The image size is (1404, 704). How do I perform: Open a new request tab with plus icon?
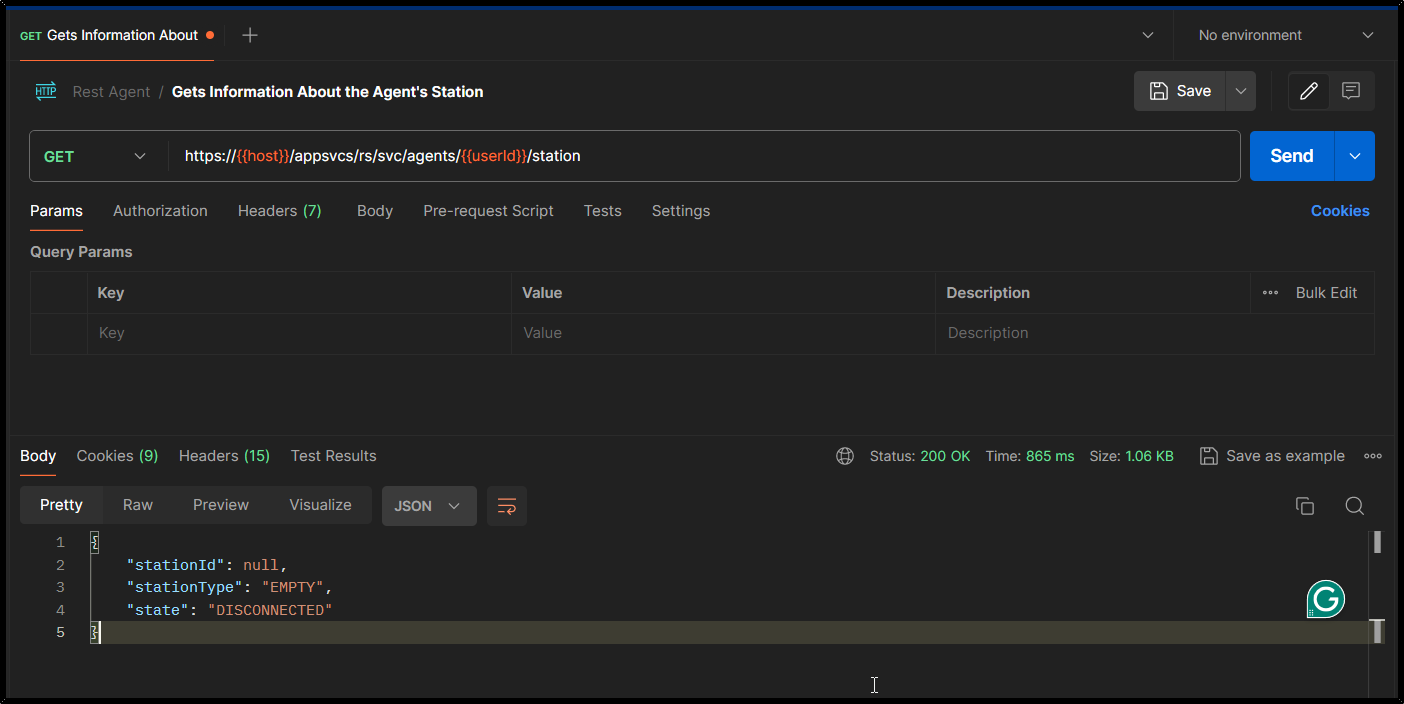(x=250, y=35)
